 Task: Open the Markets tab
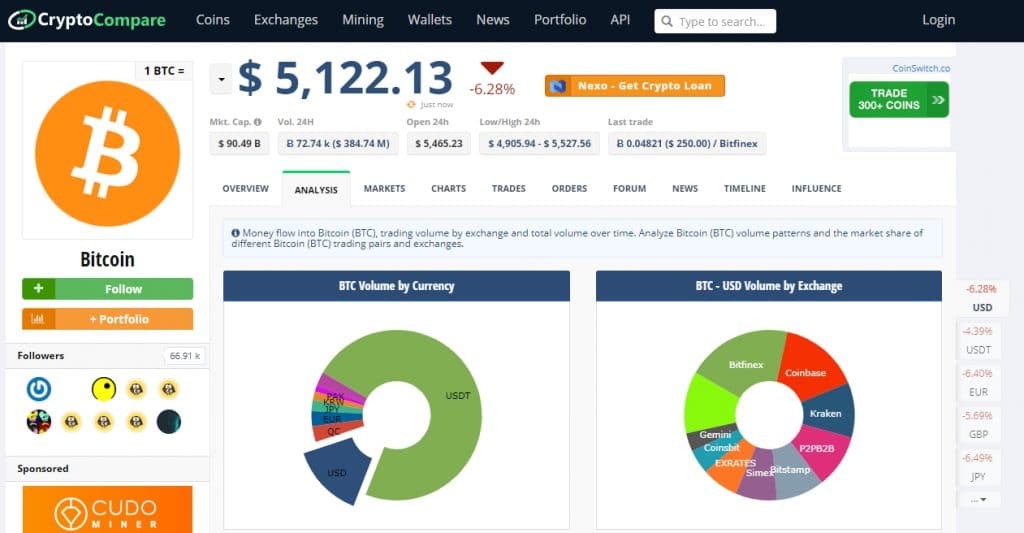click(384, 188)
